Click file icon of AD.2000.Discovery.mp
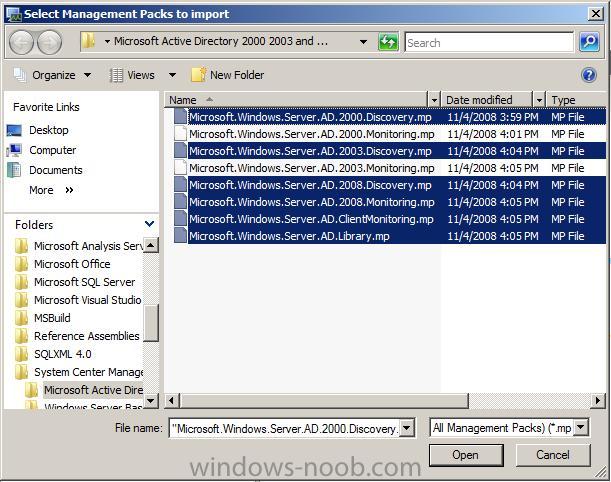Image resolution: width=611 pixels, height=482 pixels. (180, 117)
